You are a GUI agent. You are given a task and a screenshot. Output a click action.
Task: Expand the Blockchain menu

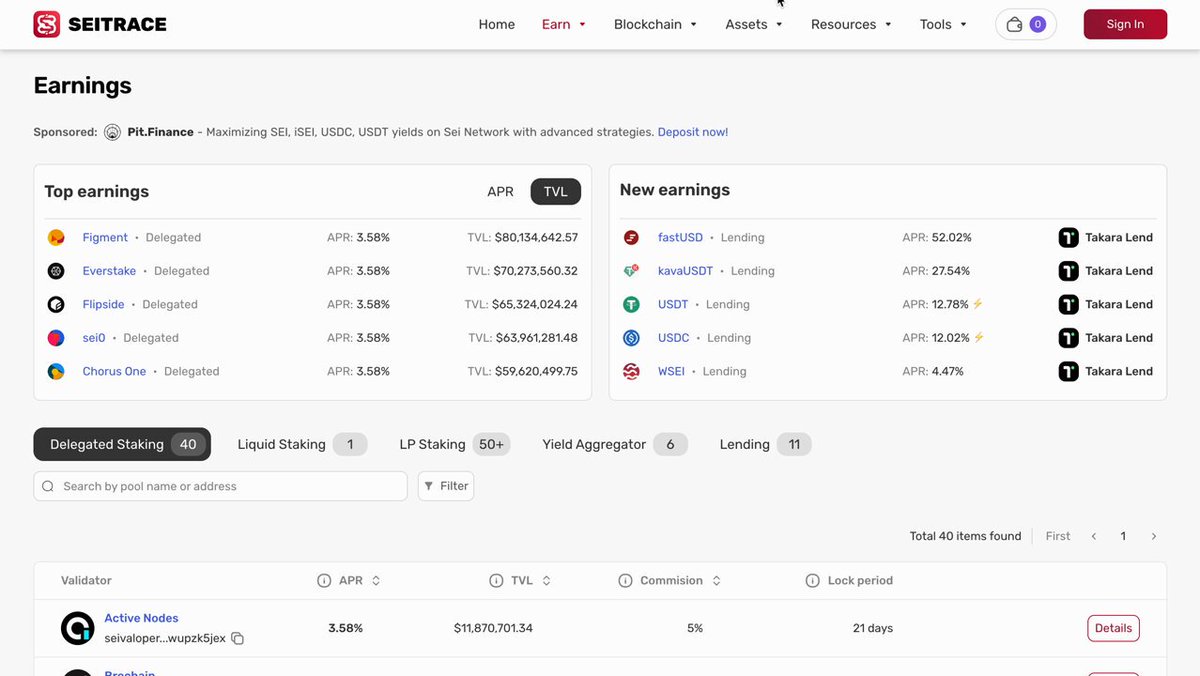(x=656, y=24)
